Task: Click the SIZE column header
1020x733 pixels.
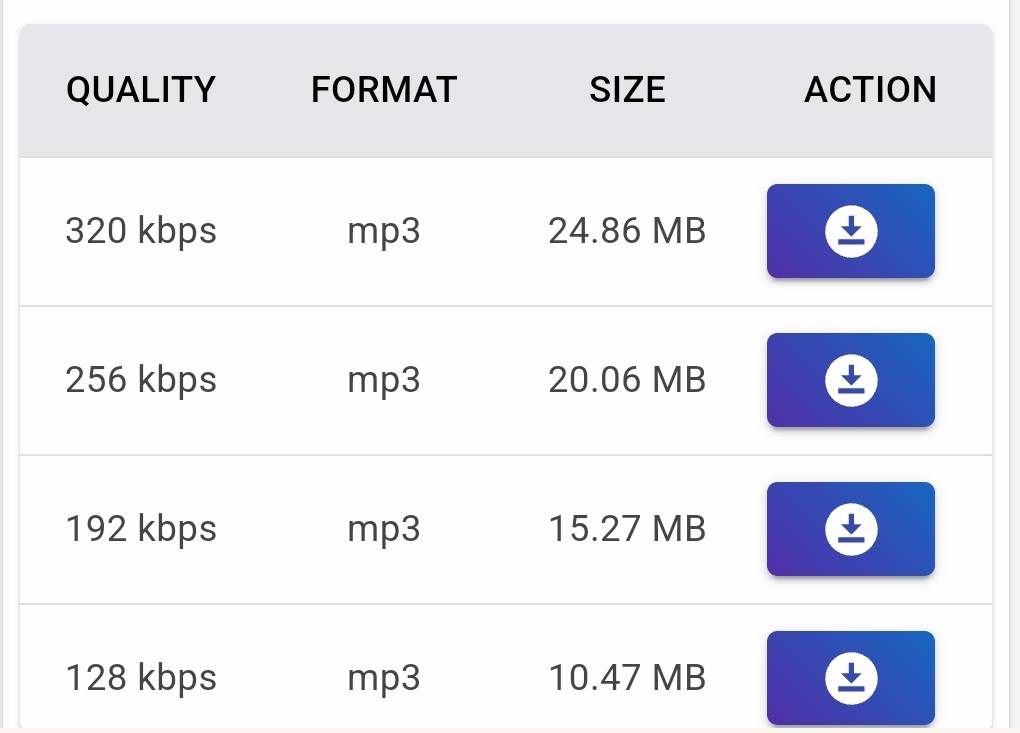Action: click(627, 90)
